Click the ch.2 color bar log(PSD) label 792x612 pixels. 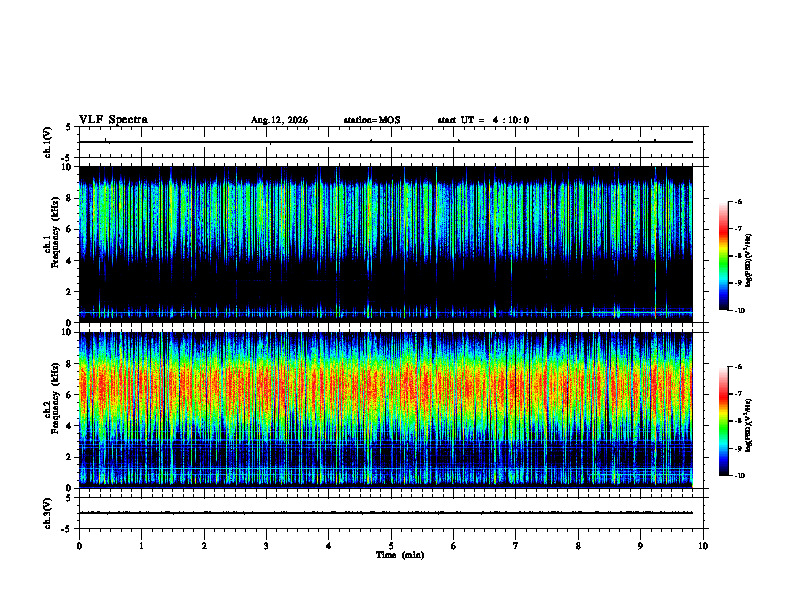(x=748, y=425)
